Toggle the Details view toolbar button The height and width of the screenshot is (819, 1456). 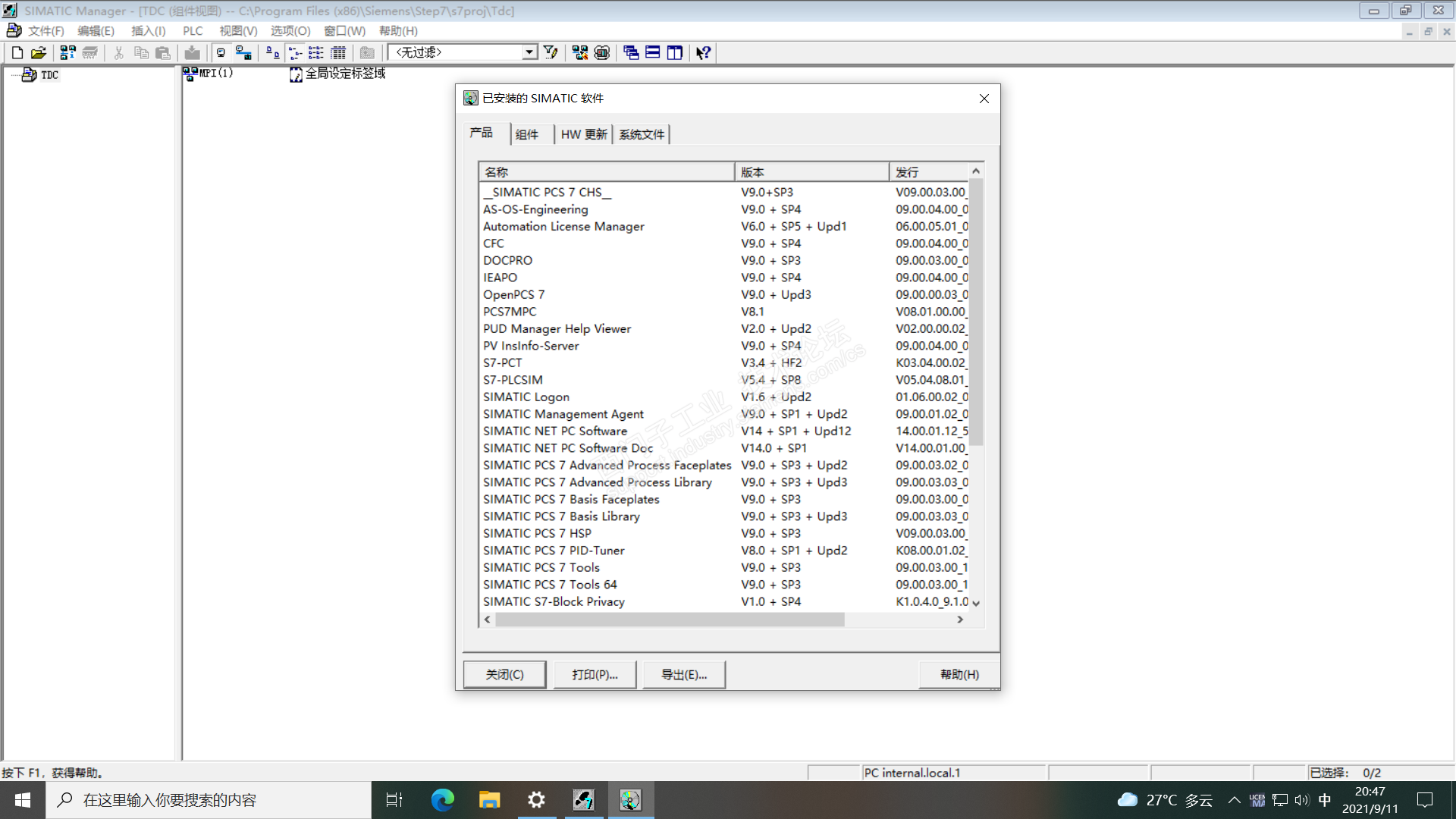338,52
